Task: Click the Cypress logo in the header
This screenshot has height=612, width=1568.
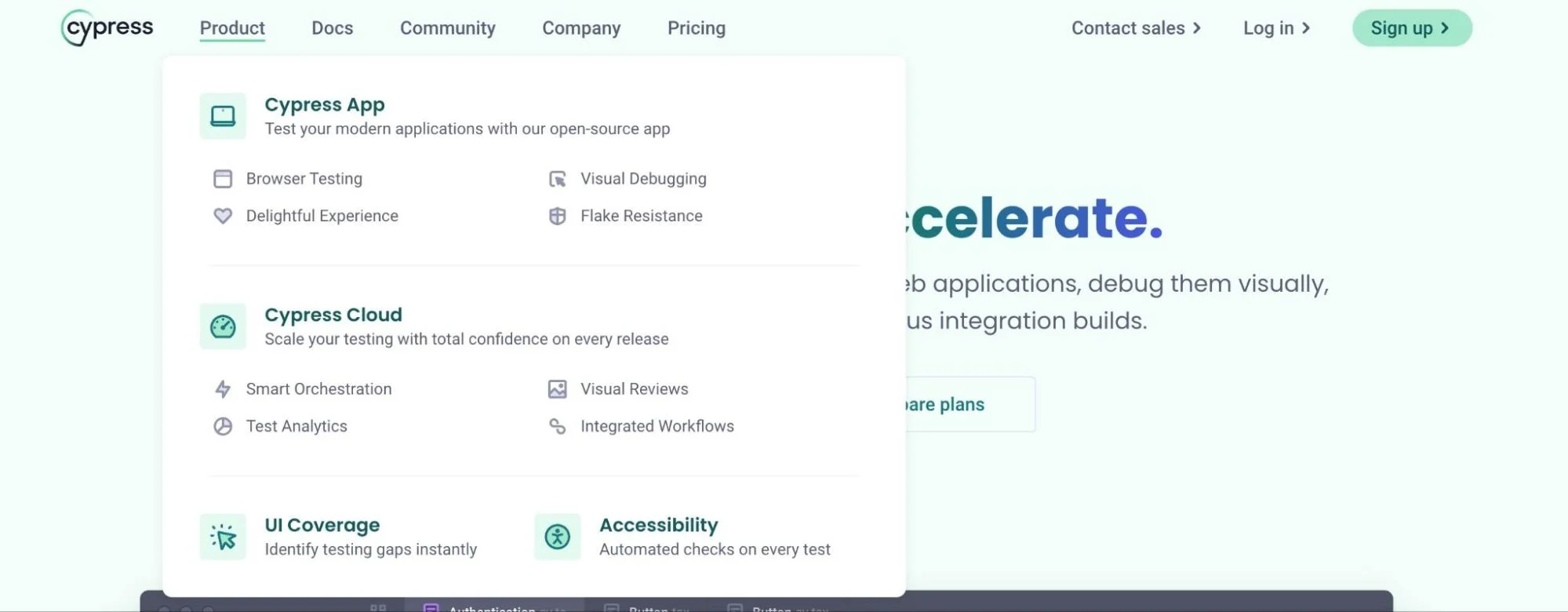Action: (x=107, y=27)
